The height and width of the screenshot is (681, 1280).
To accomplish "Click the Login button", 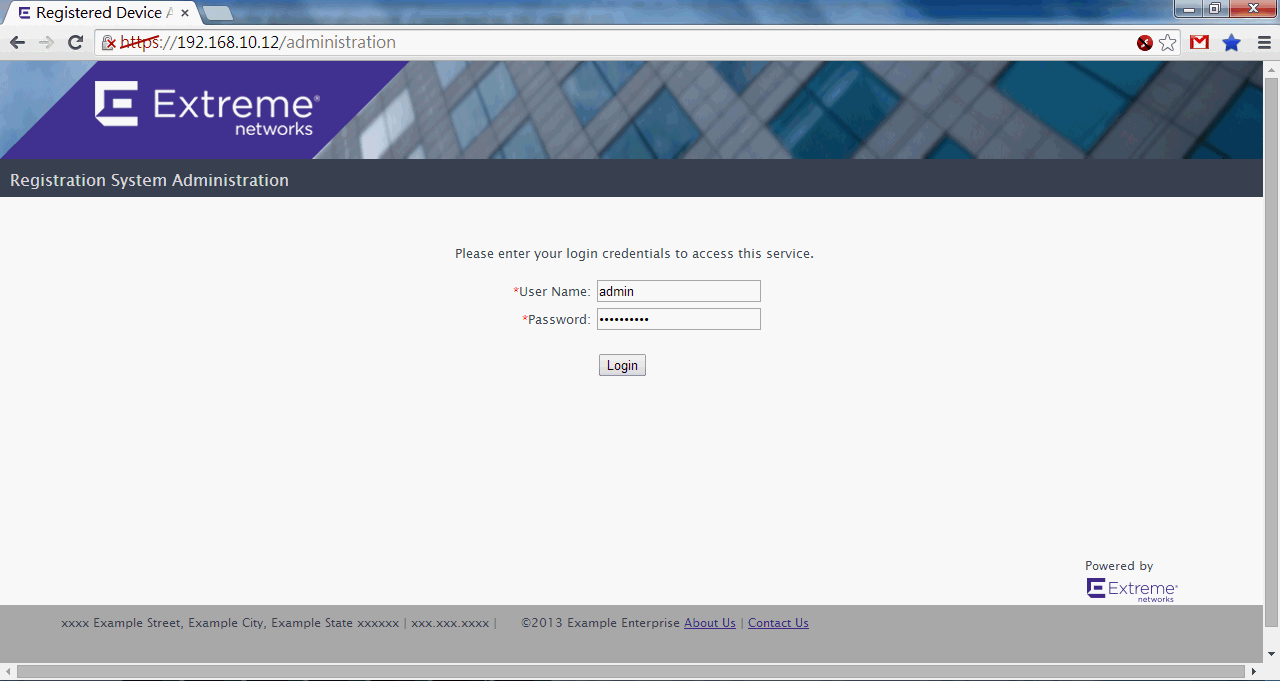I will pyautogui.click(x=622, y=365).
